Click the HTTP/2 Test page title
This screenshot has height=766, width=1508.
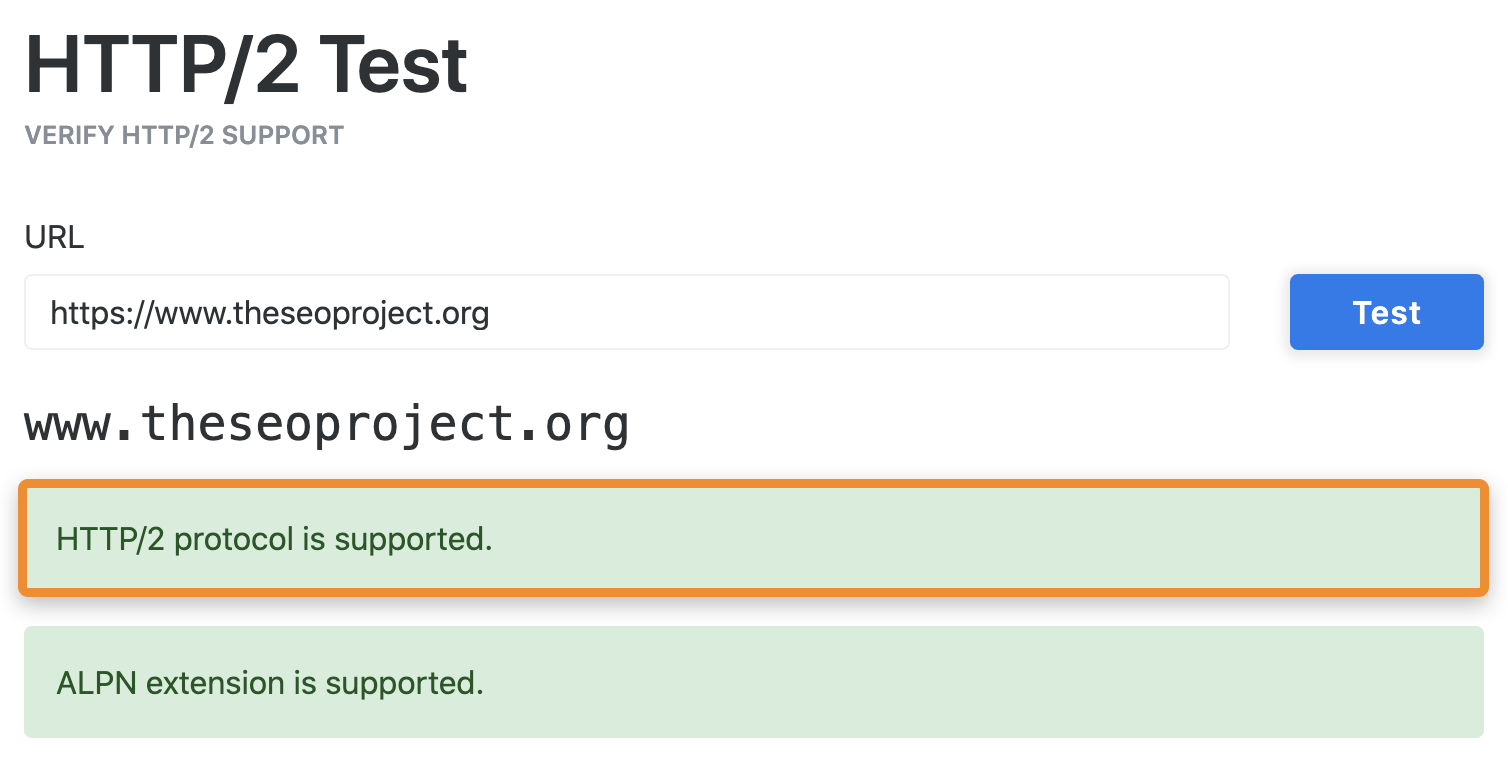(246, 62)
